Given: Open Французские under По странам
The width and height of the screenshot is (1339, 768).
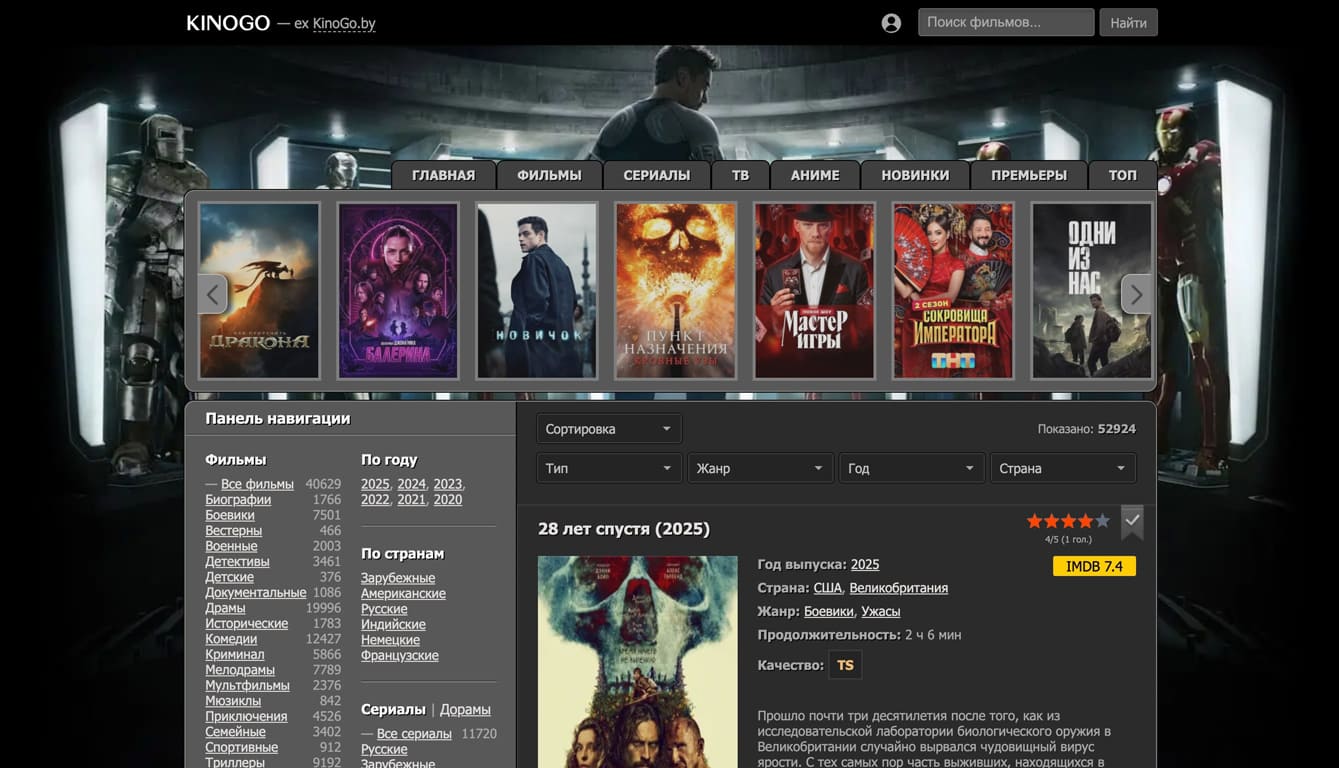Looking at the screenshot, I should point(400,655).
